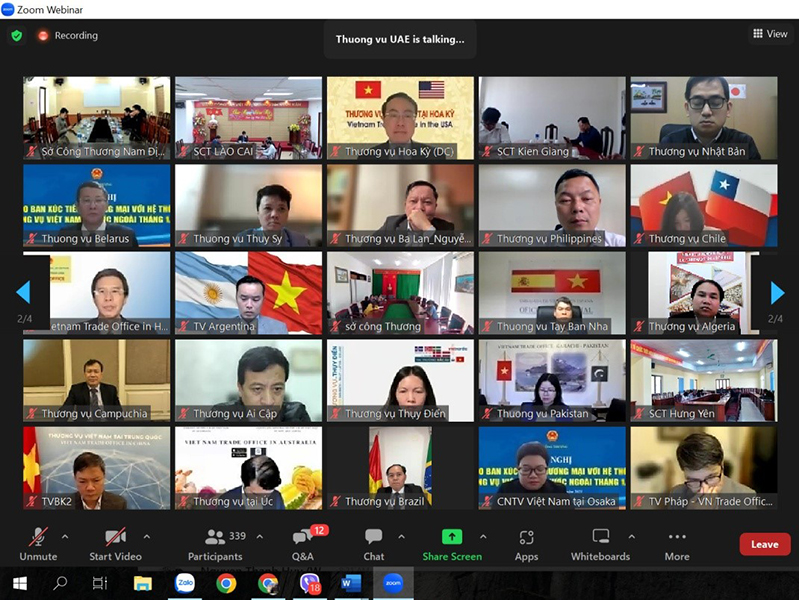Open the View layout menu
This screenshot has height=600, width=799.
click(x=770, y=34)
